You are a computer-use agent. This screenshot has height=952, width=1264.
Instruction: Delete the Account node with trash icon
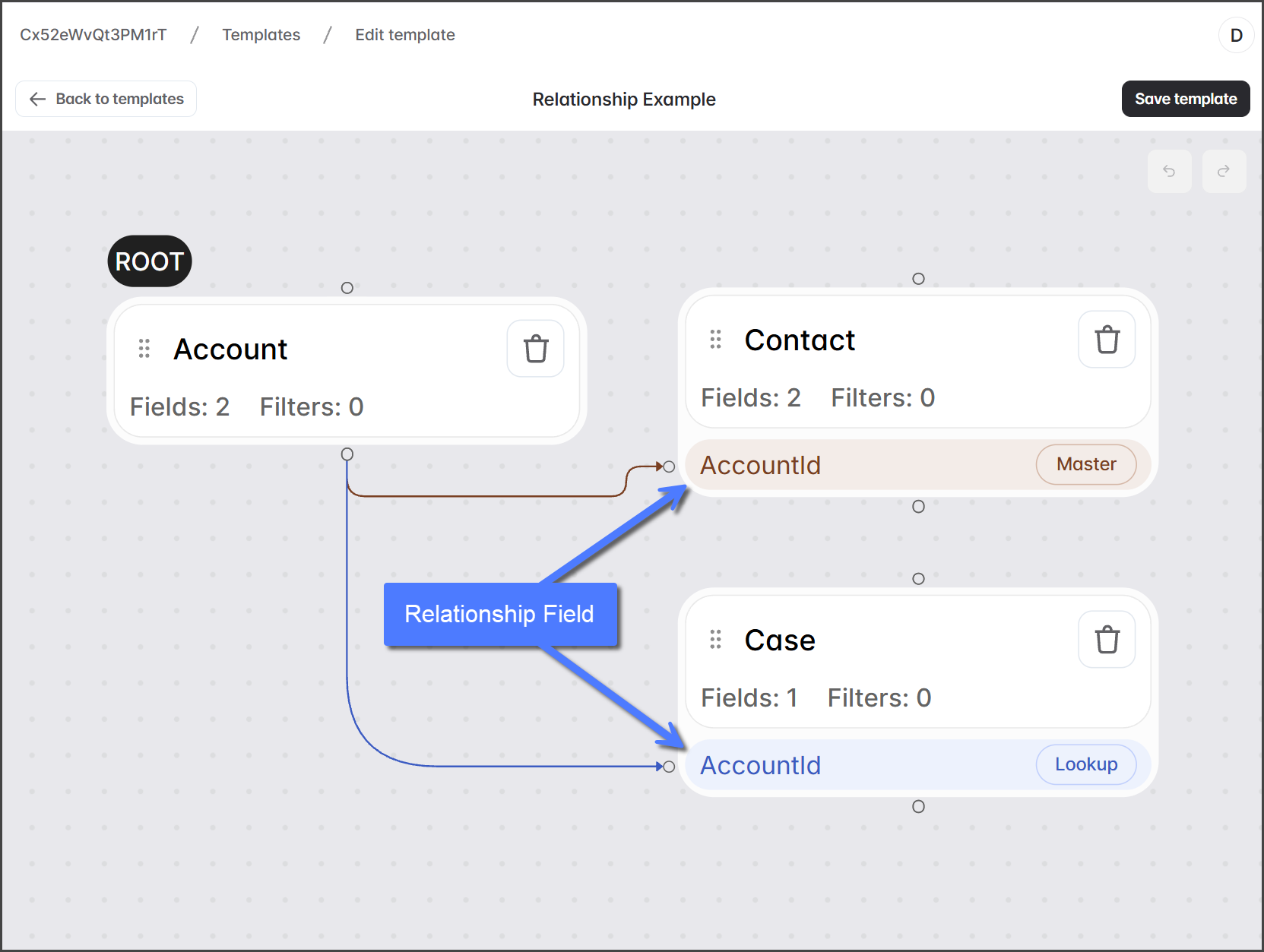click(535, 349)
